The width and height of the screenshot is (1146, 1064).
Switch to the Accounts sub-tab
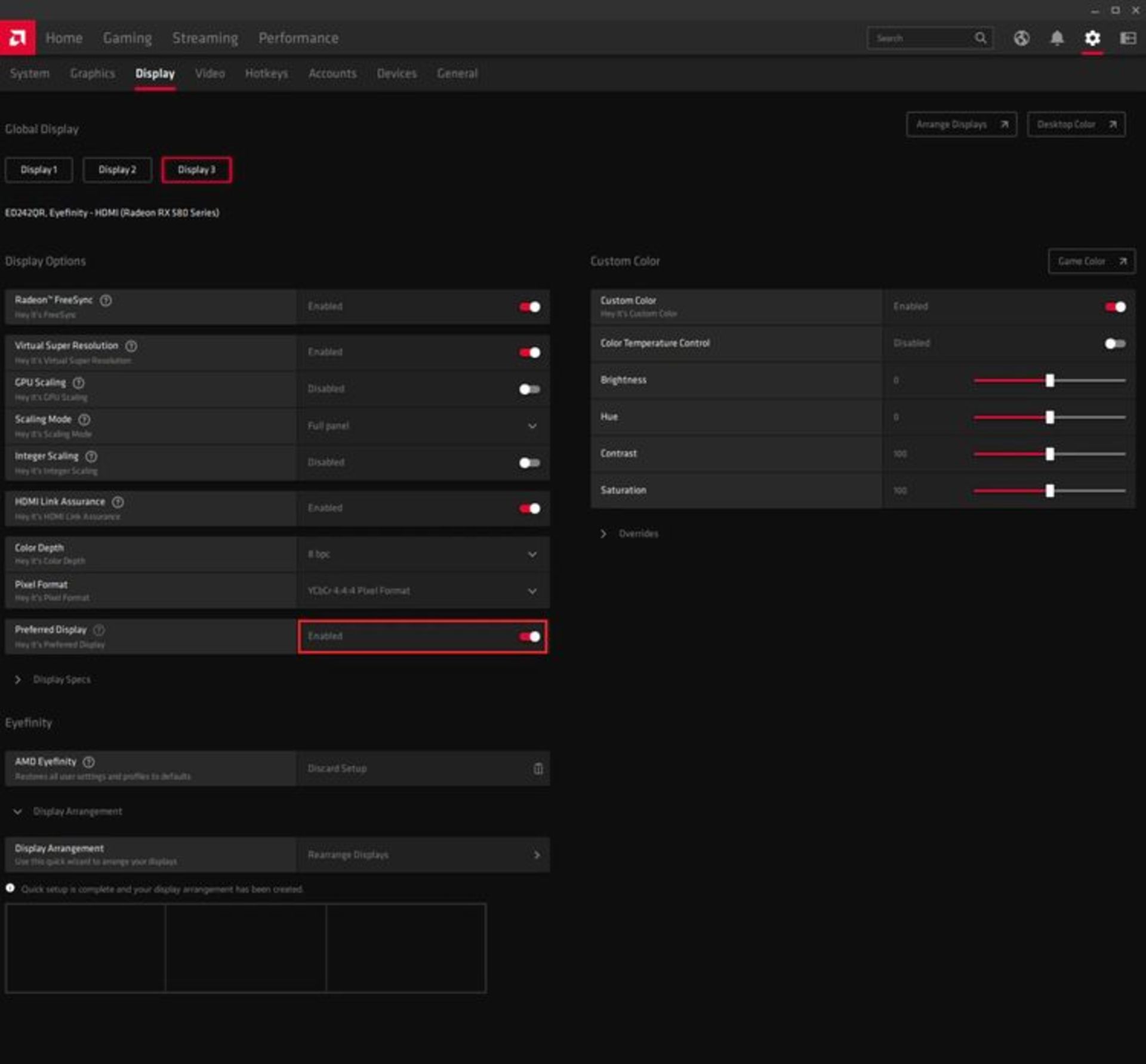[x=332, y=73]
